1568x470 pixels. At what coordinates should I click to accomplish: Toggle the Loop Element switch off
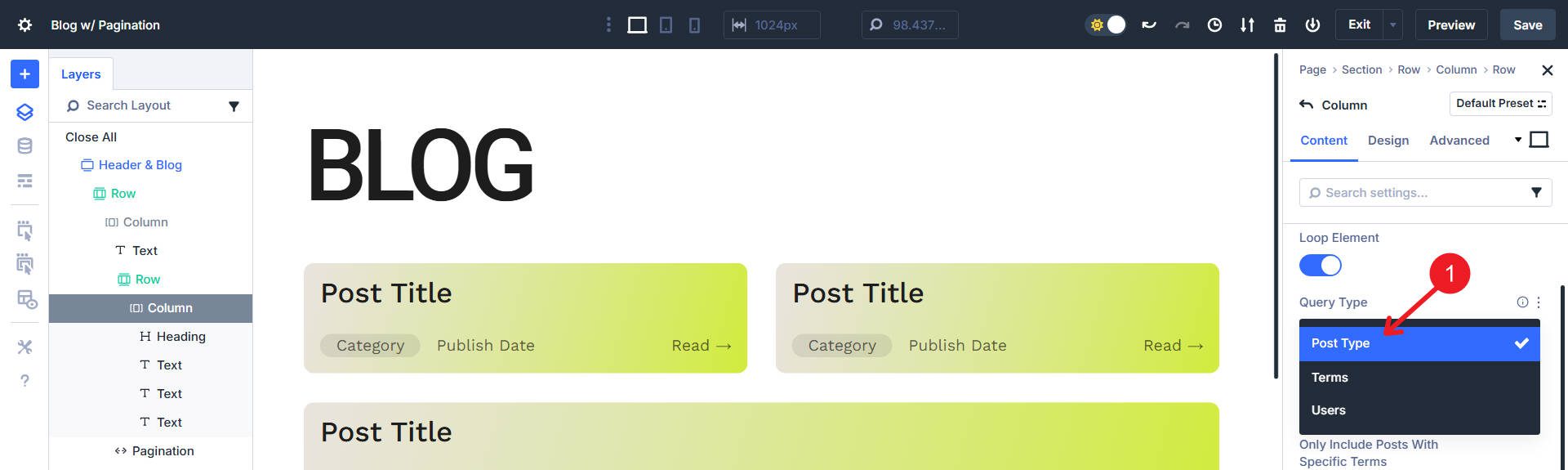click(1321, 266)
